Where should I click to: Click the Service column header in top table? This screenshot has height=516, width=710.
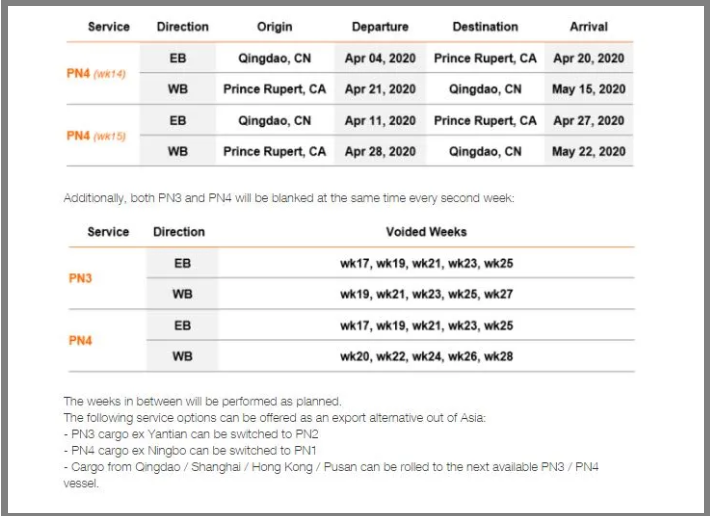pyautogui.click(x=108, y=27)
